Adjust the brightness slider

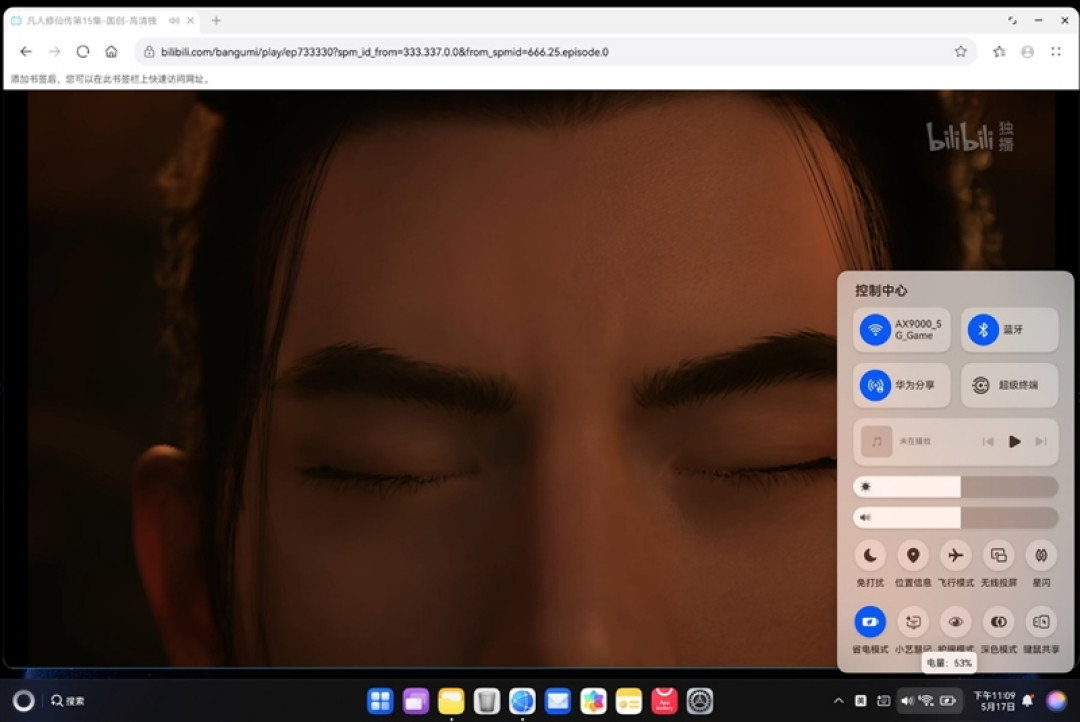(955, 487)
